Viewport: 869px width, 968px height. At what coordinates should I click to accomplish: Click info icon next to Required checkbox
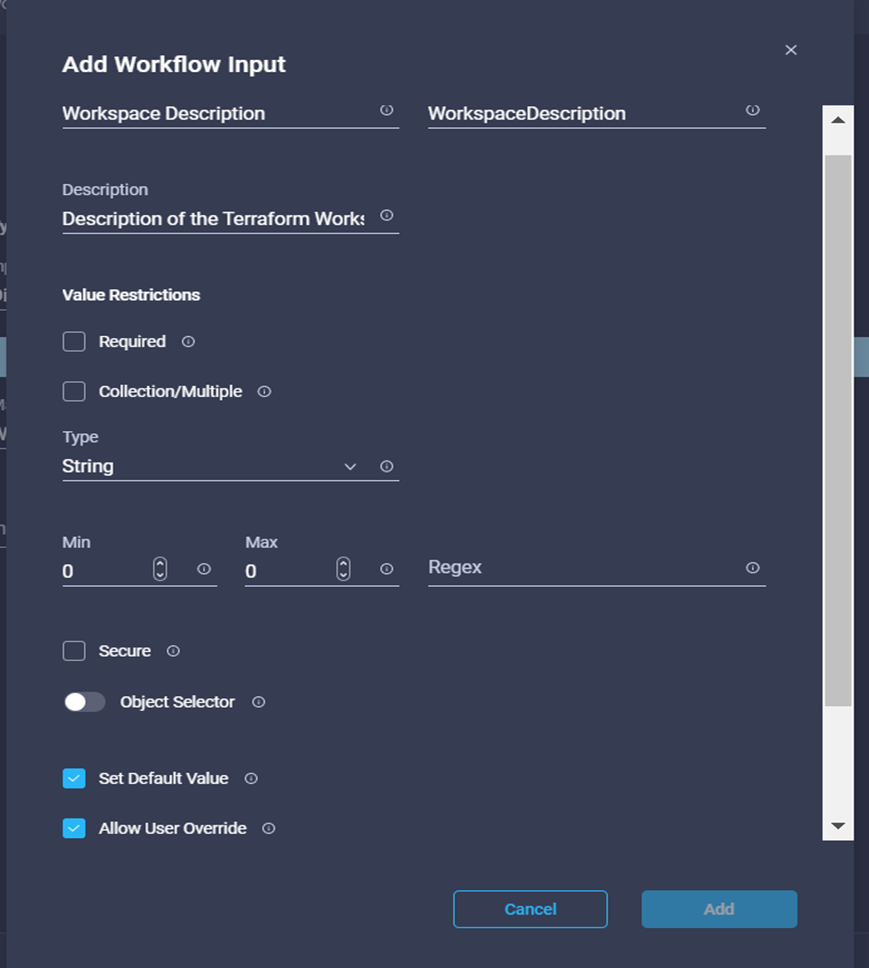click(188, 342)
